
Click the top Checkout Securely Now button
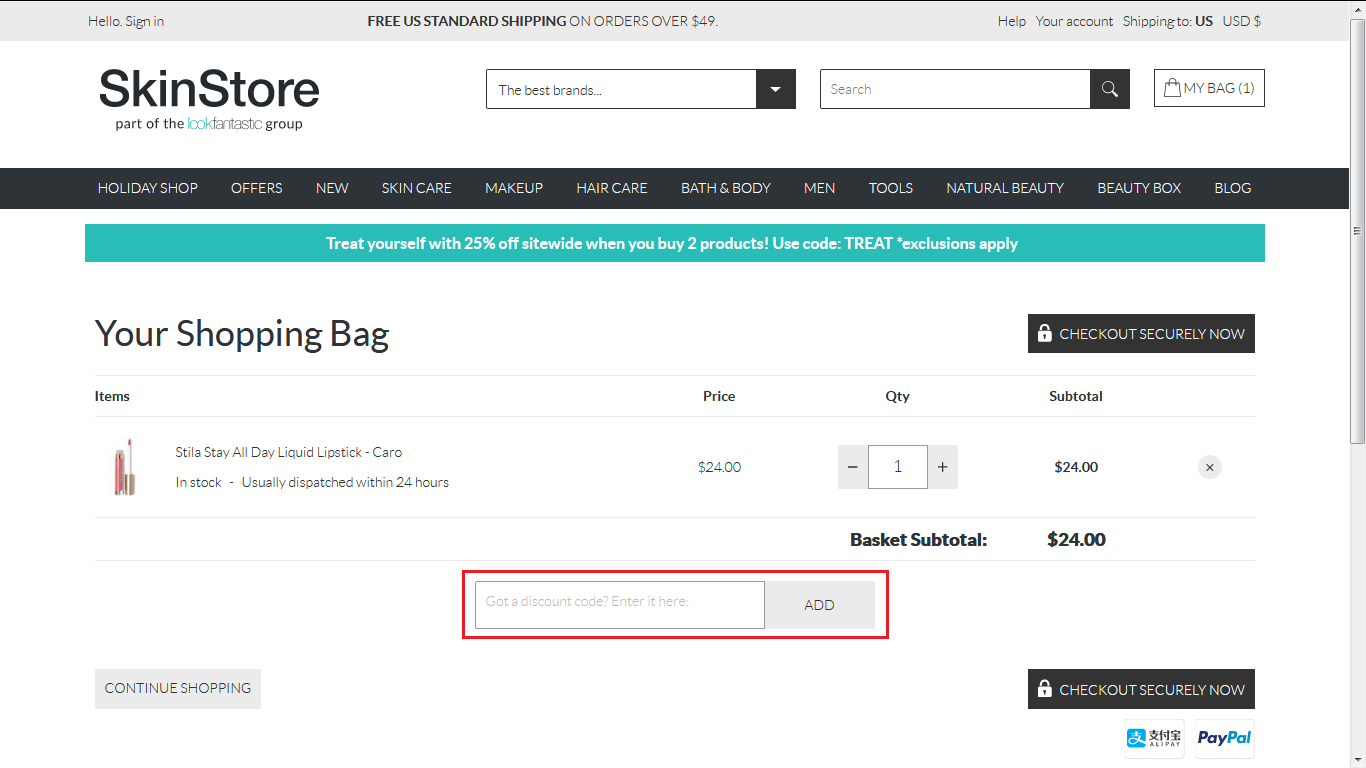[1141, 334]
